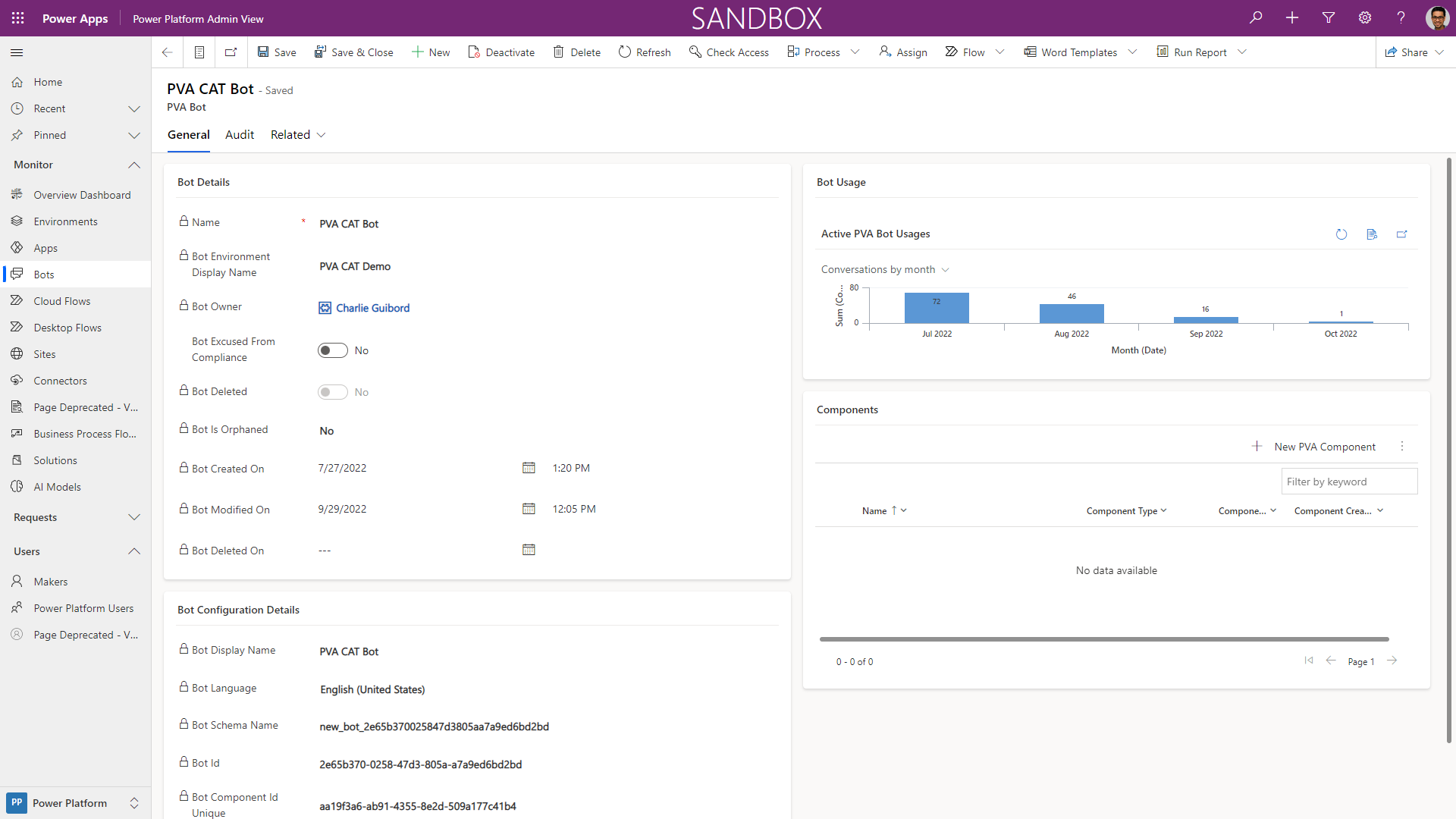Click the go back arrow icon

(x=167, y=52)
